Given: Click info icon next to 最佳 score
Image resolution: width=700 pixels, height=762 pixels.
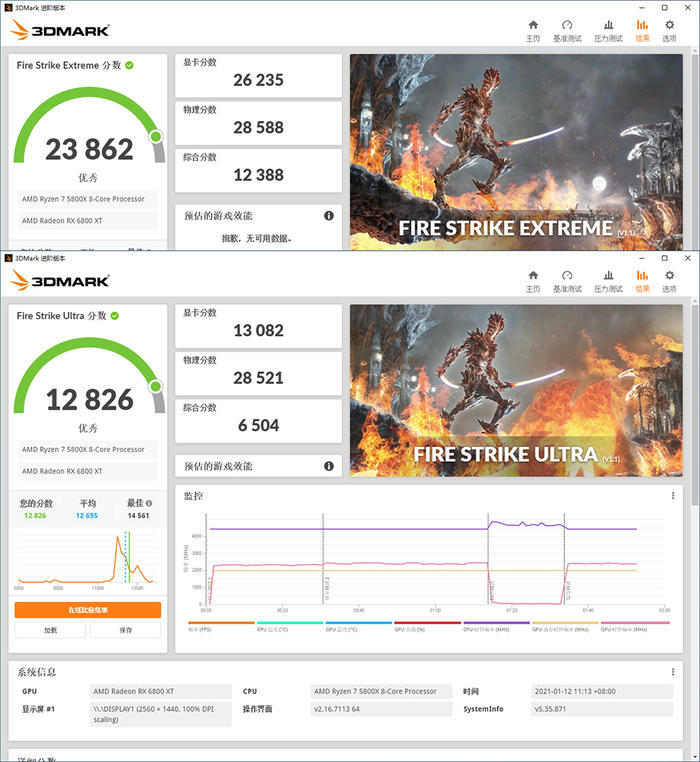Looking at the screenshot, I should 149,503.
